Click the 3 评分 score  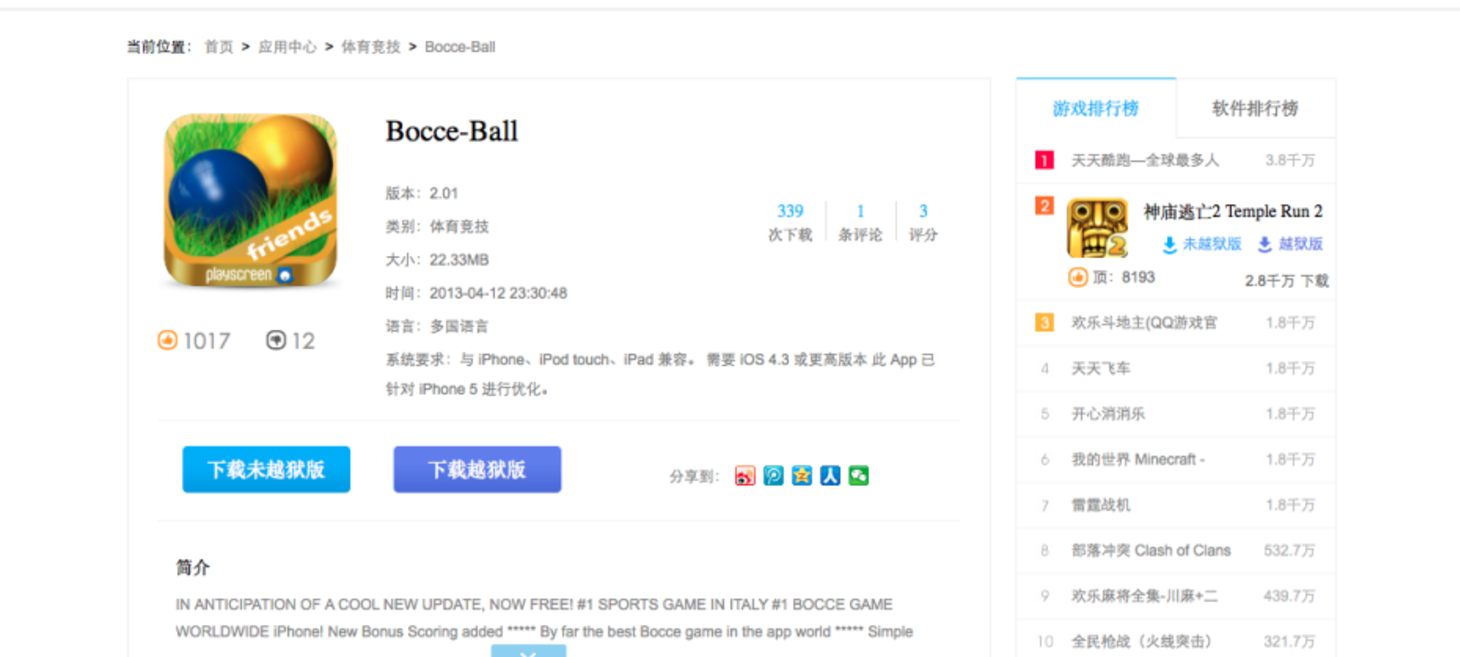tap(923, 222)
